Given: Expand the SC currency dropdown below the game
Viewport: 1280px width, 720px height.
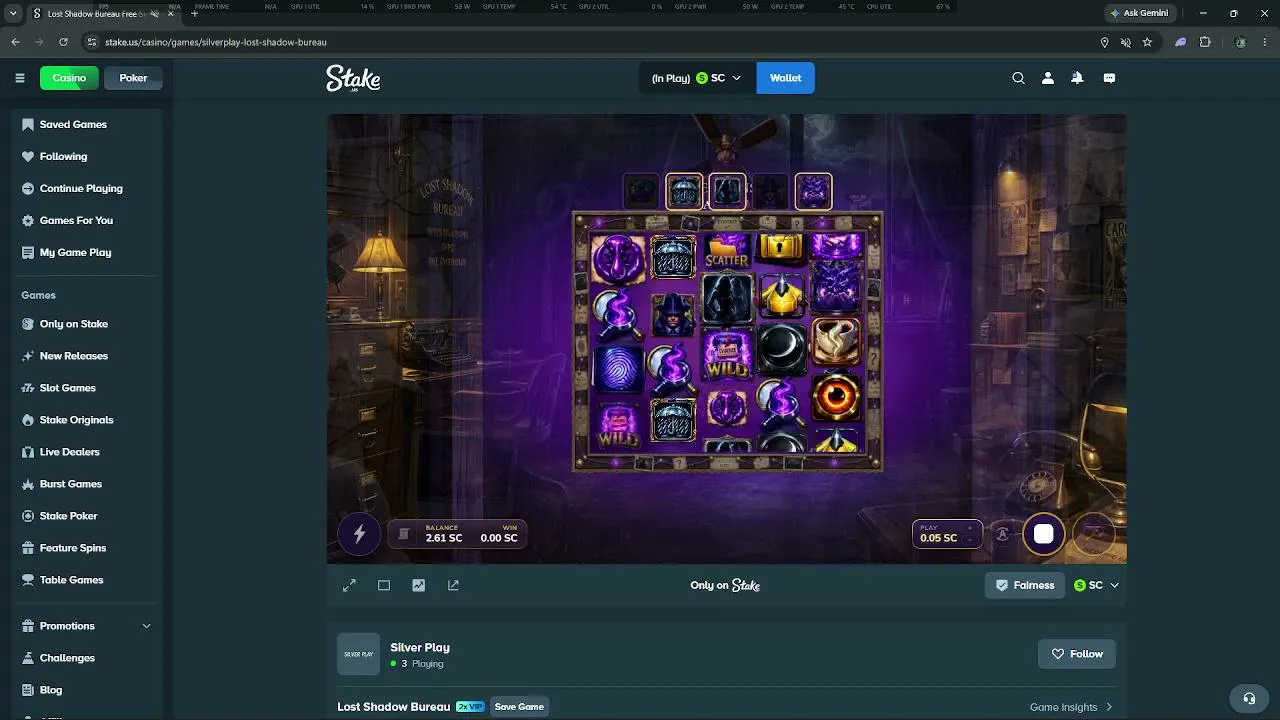Looking at the screenshot, I should (1096, 585).
